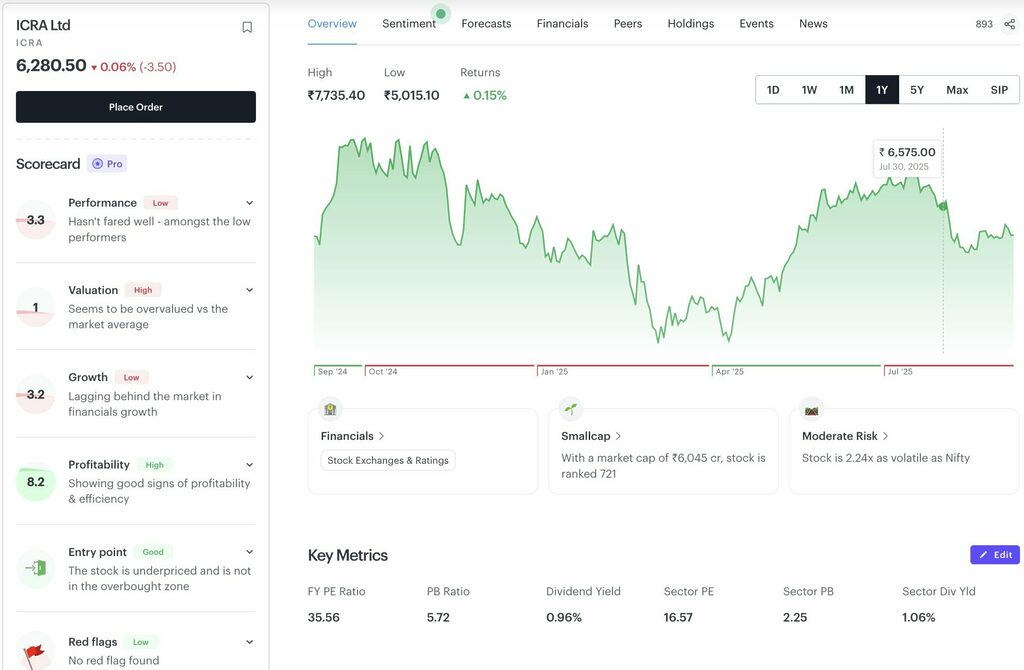The image size is (1024, 670).
Task: Click the Scorecard heading
Action: [x=48, y=164]
